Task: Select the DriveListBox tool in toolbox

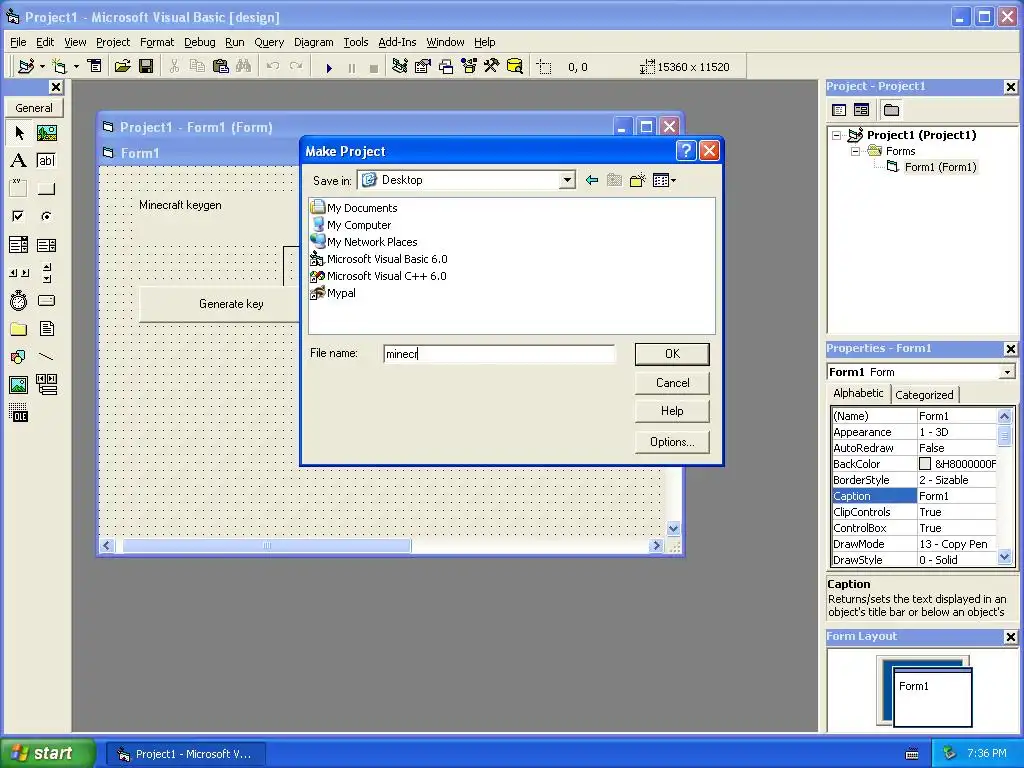Action: pyautogui.click(x=46, y=300)
